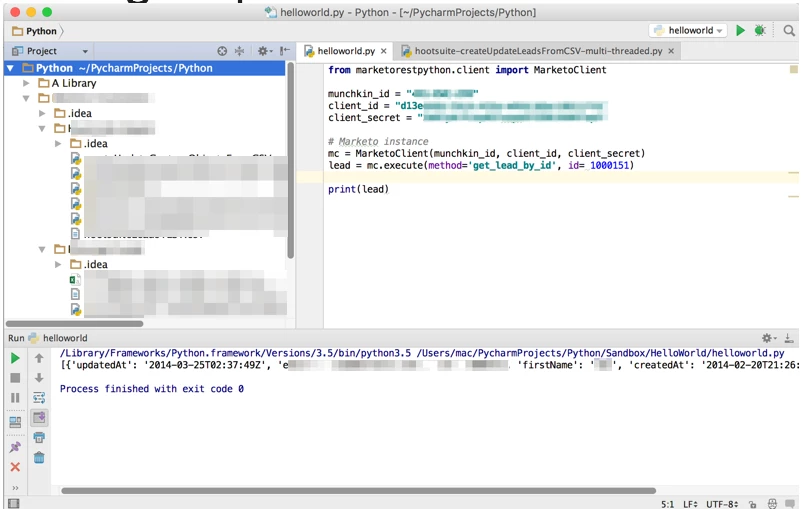Viewport: 804px width, 509px height.
Task: Select the A Library tree item
Action: [74, 83]
